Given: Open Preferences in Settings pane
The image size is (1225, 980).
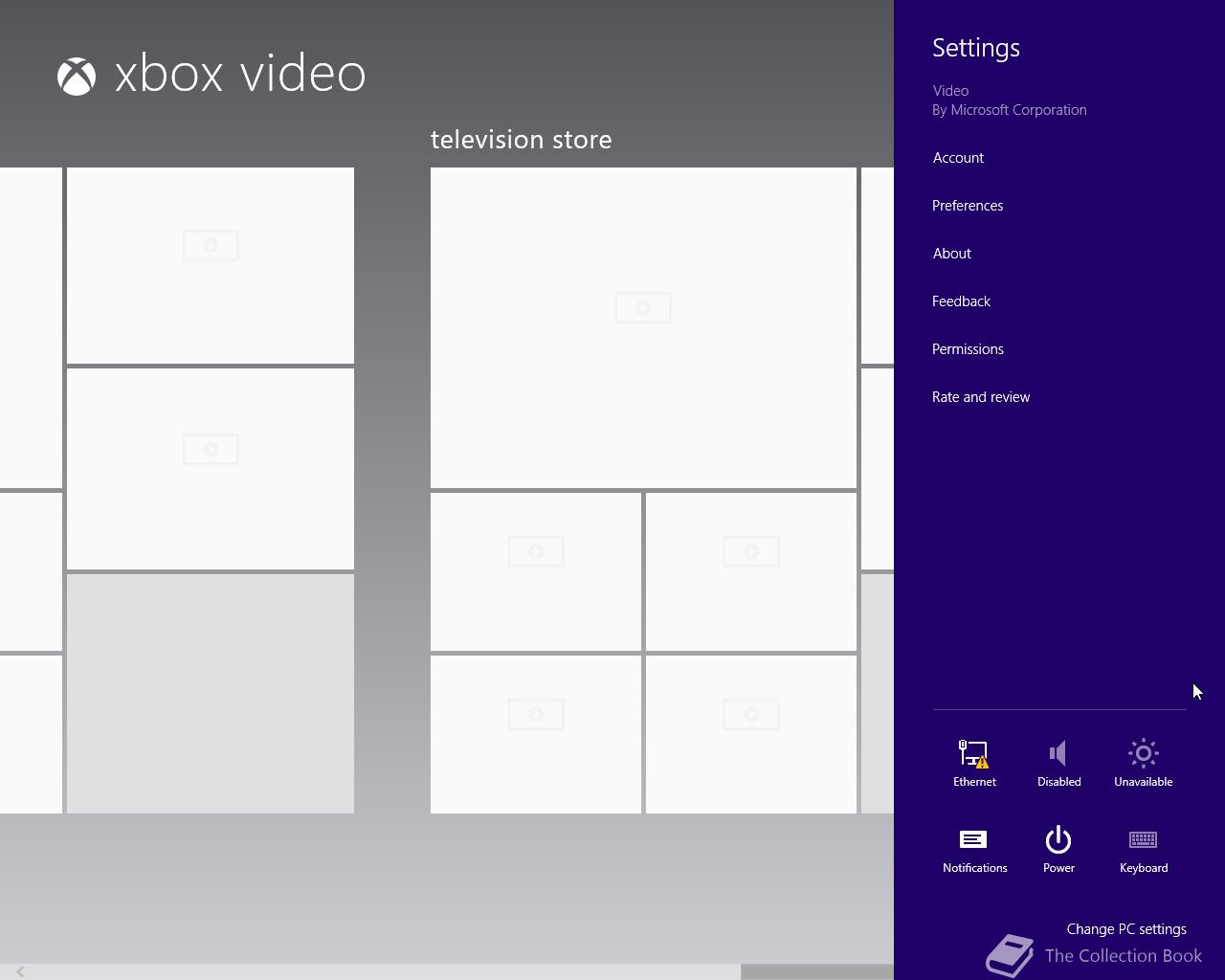Looking at the screenshot, I should tap(968, 206).
